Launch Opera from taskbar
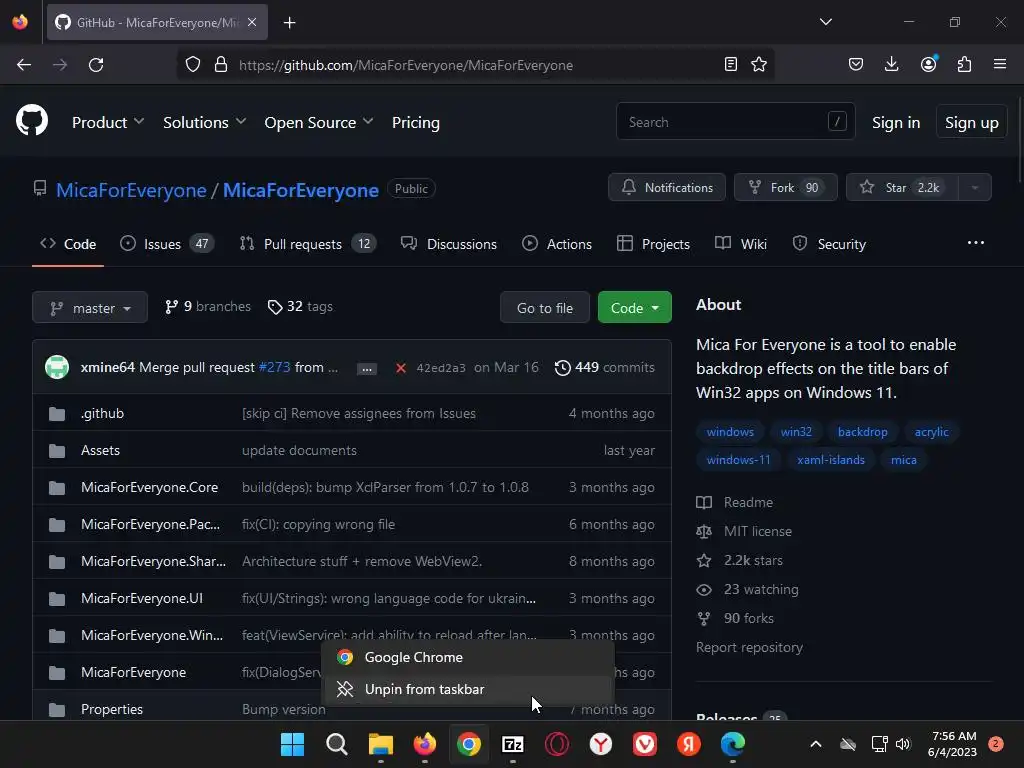 [x=557, y=744]
